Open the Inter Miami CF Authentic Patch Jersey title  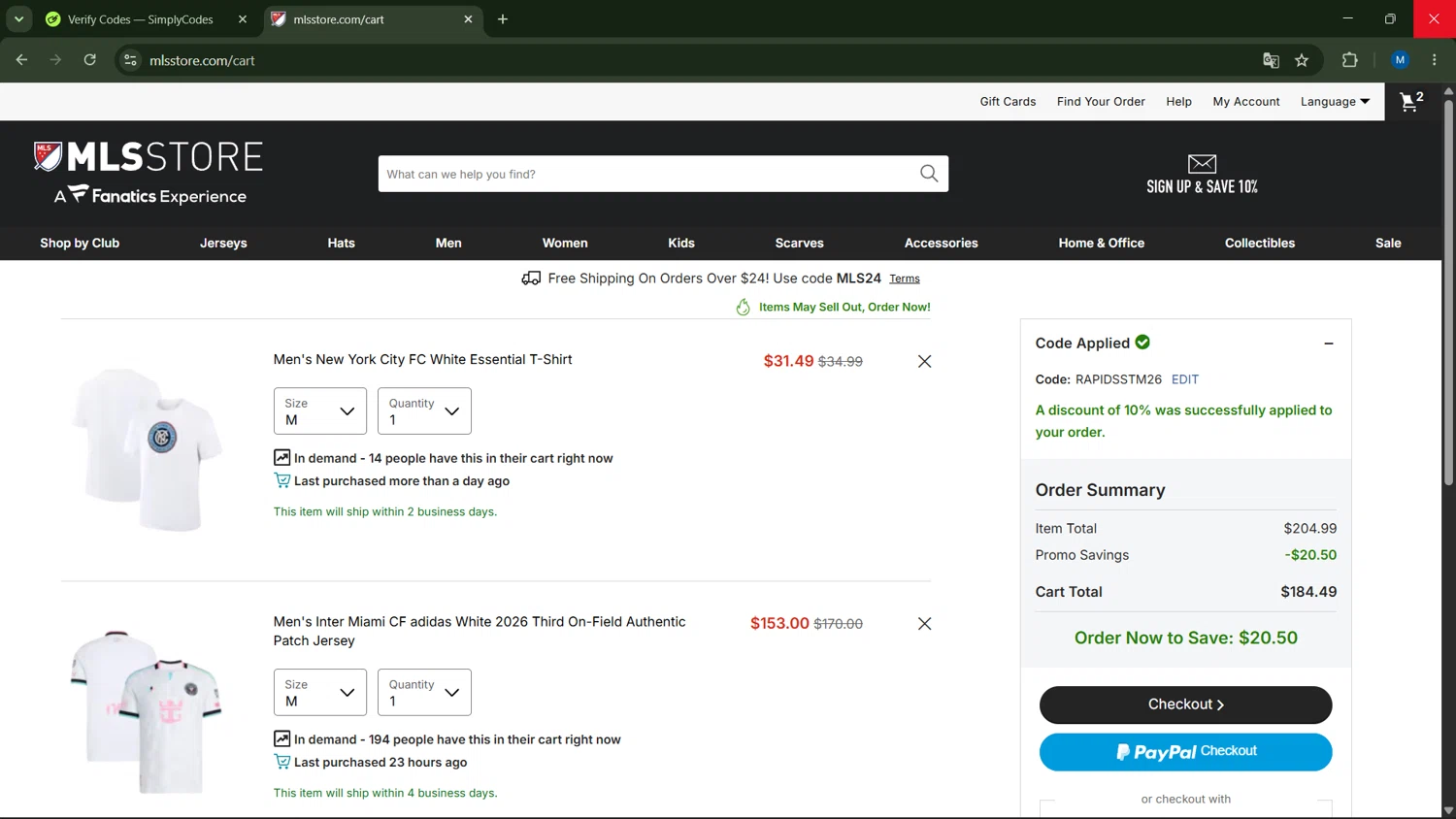click(480, 631)
